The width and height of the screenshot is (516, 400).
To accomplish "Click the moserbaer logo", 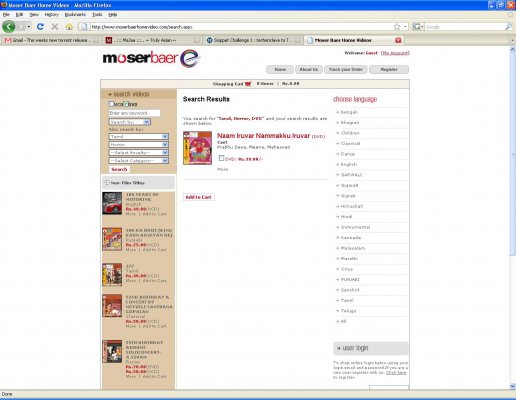I will [151, 58].
